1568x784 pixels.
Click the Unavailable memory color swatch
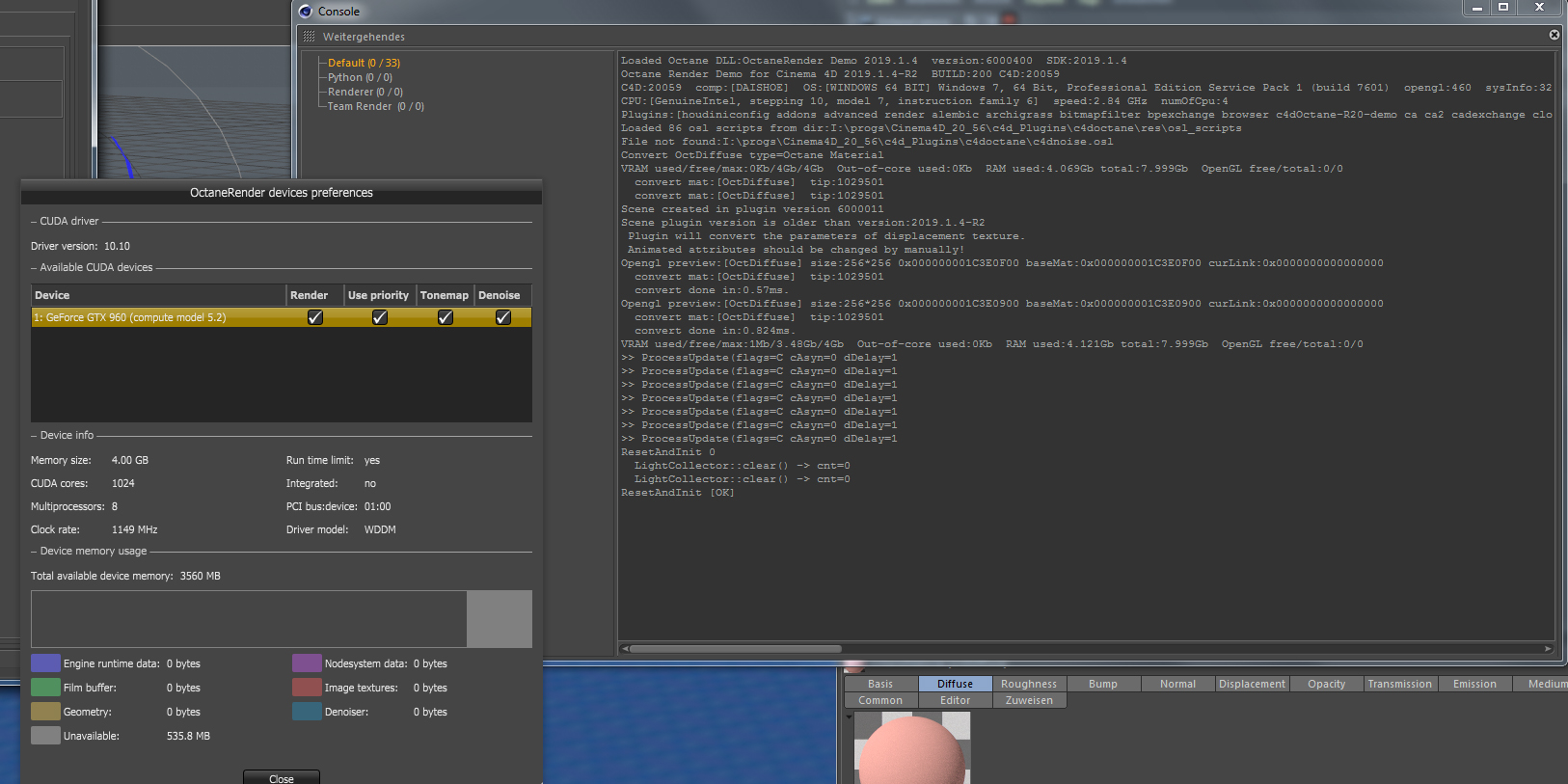pyautogui.click(x=45, y=735)
